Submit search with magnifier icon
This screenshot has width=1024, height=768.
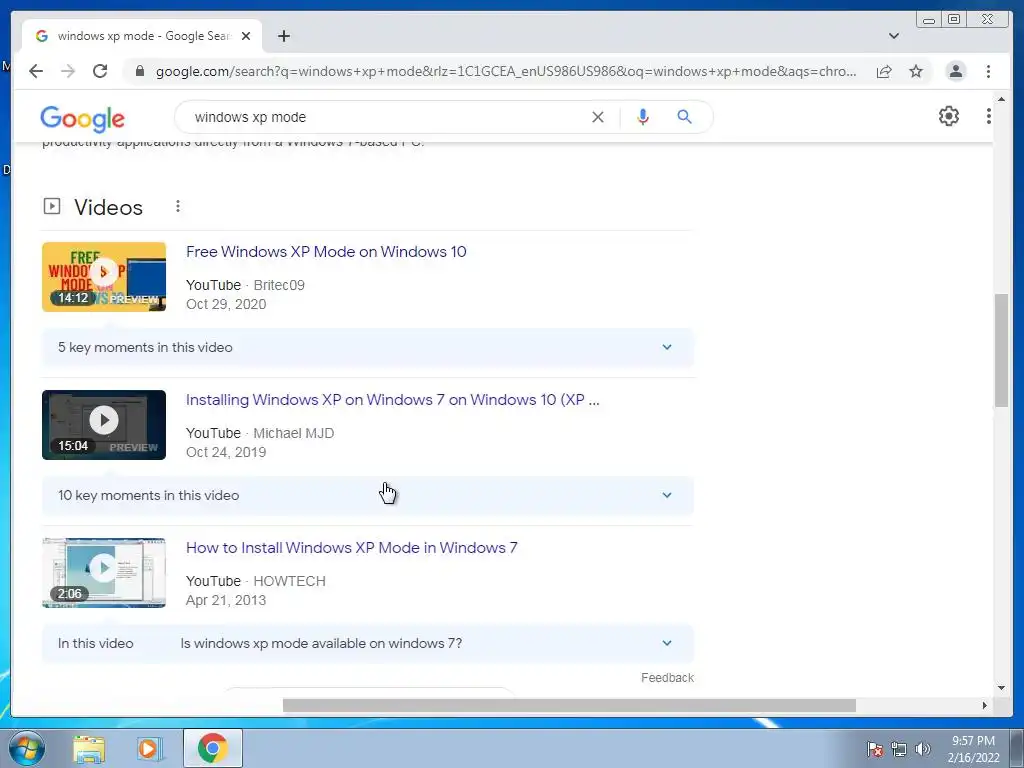(684, 117)
